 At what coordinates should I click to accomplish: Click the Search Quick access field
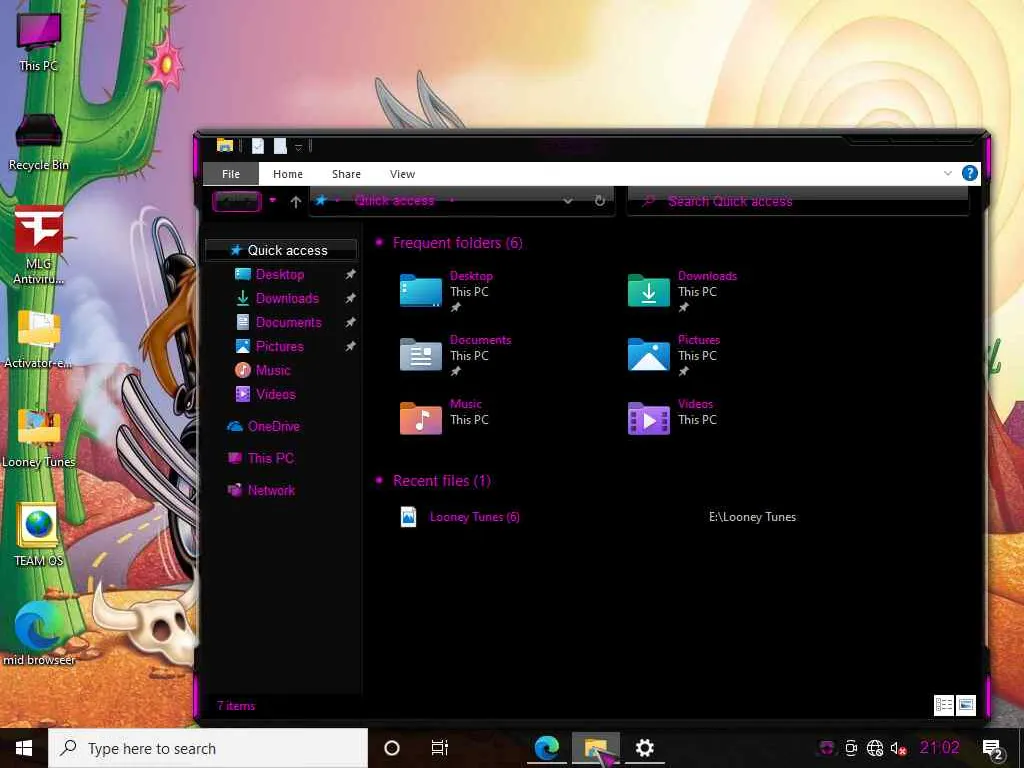click(798, 201)
